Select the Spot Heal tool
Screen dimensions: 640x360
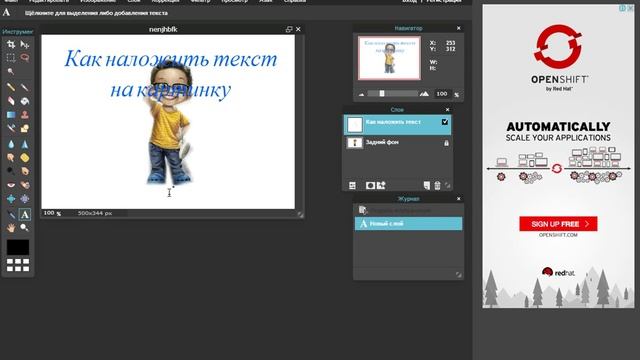(x=24, y=185)
